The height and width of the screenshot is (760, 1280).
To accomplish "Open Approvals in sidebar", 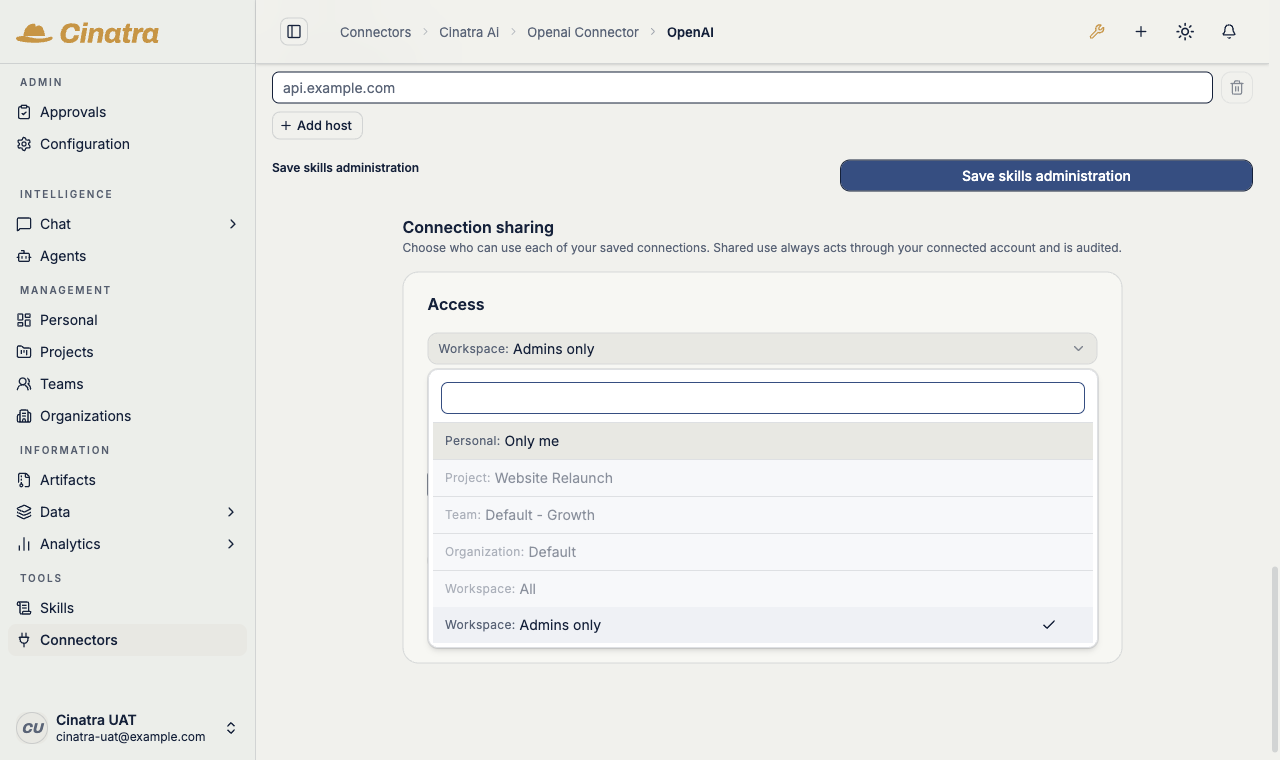I will pyautogui.click(x=127, y=112).
